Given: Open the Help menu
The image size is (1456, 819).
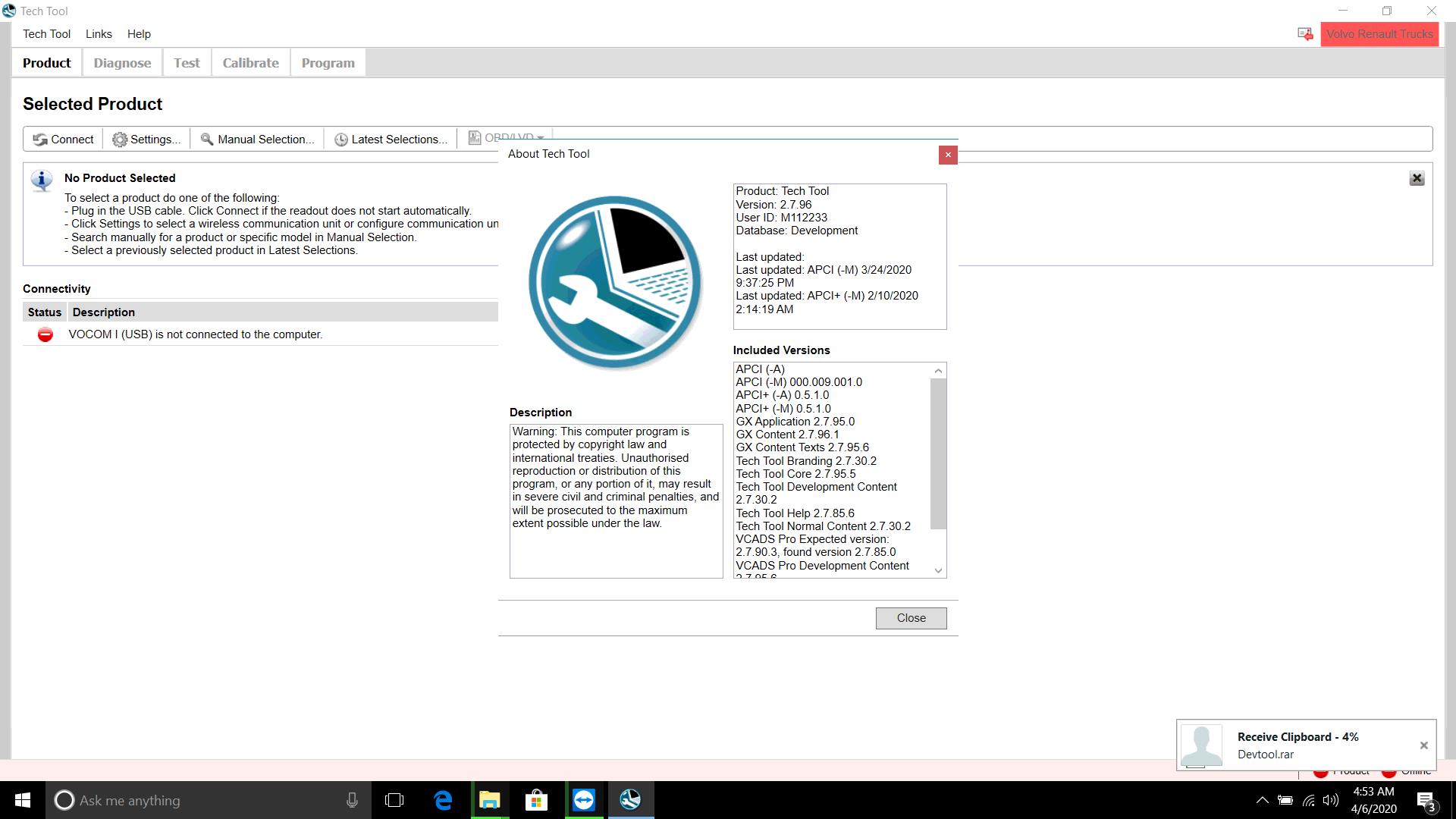Looking at the screenshot, I should [139, 34].
